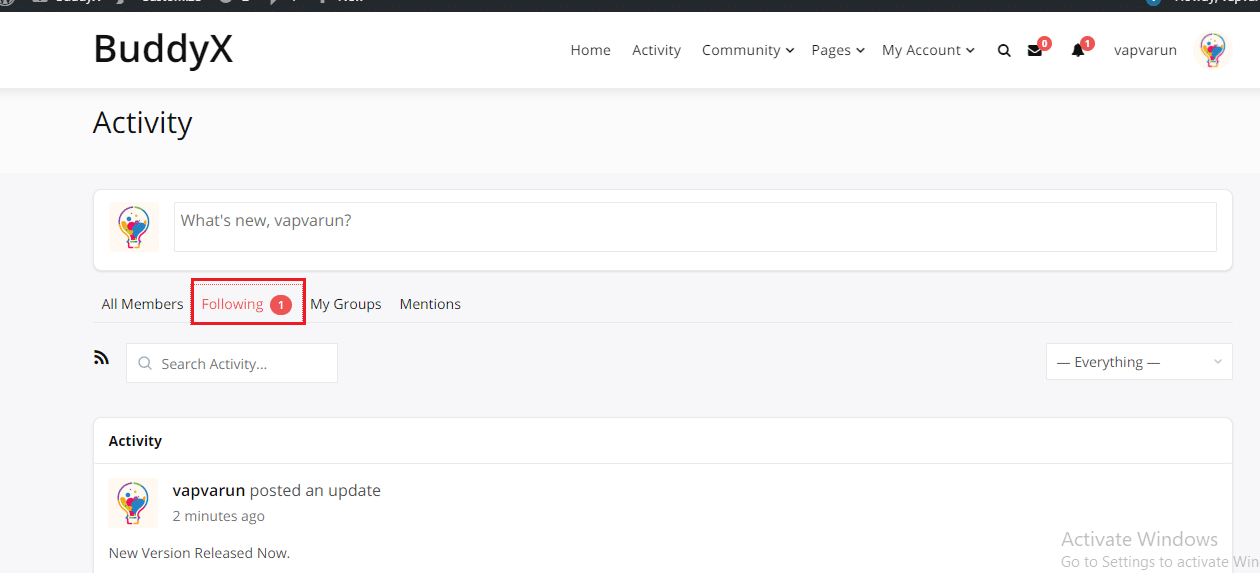The height and width of the screenshot is (573, 1260).
Task: Click the RSS feed icon
Action: (101, 357)
